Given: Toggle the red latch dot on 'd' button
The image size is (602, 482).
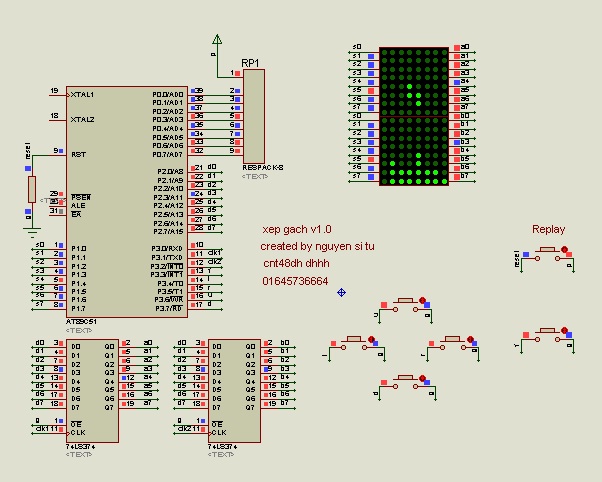Looking at the screenshot, I should pyautogui.click(x=422, y=378).
